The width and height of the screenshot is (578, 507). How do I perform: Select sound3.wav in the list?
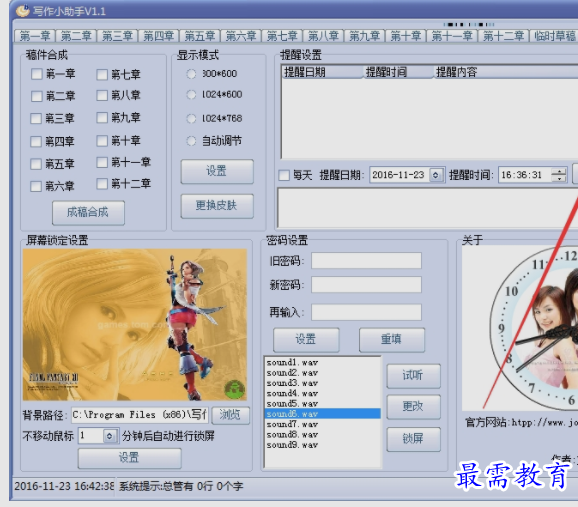point(323,383)
